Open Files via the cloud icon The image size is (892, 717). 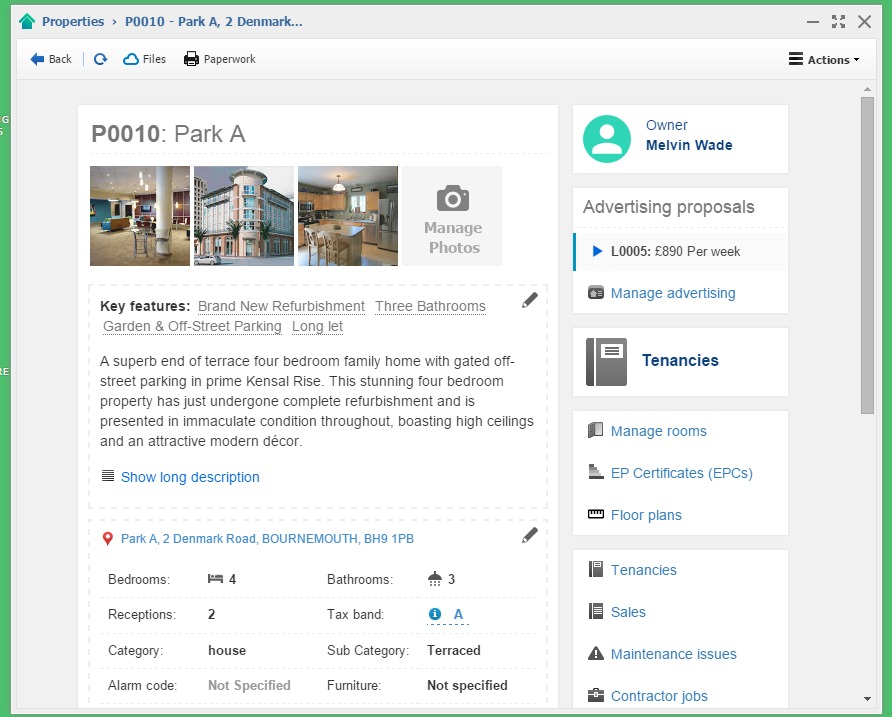point(144,59)
